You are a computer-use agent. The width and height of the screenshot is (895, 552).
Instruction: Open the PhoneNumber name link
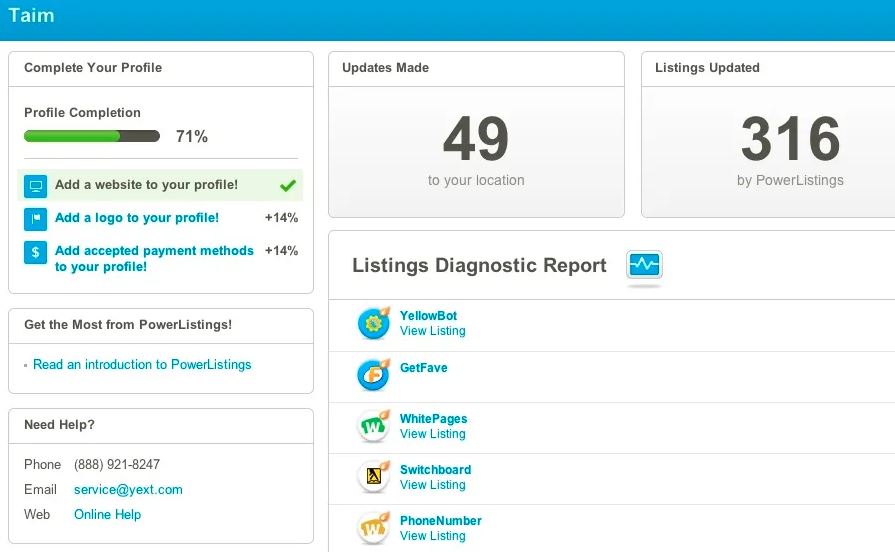441,521
